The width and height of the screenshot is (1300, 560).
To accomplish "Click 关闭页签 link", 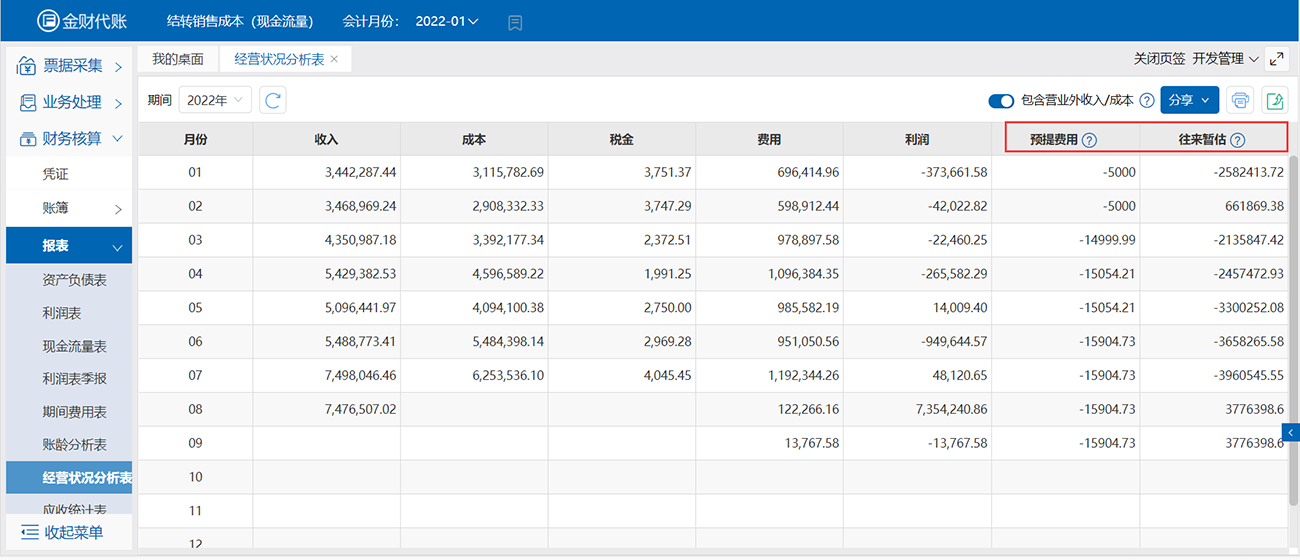I will [x=1159, y=59].
